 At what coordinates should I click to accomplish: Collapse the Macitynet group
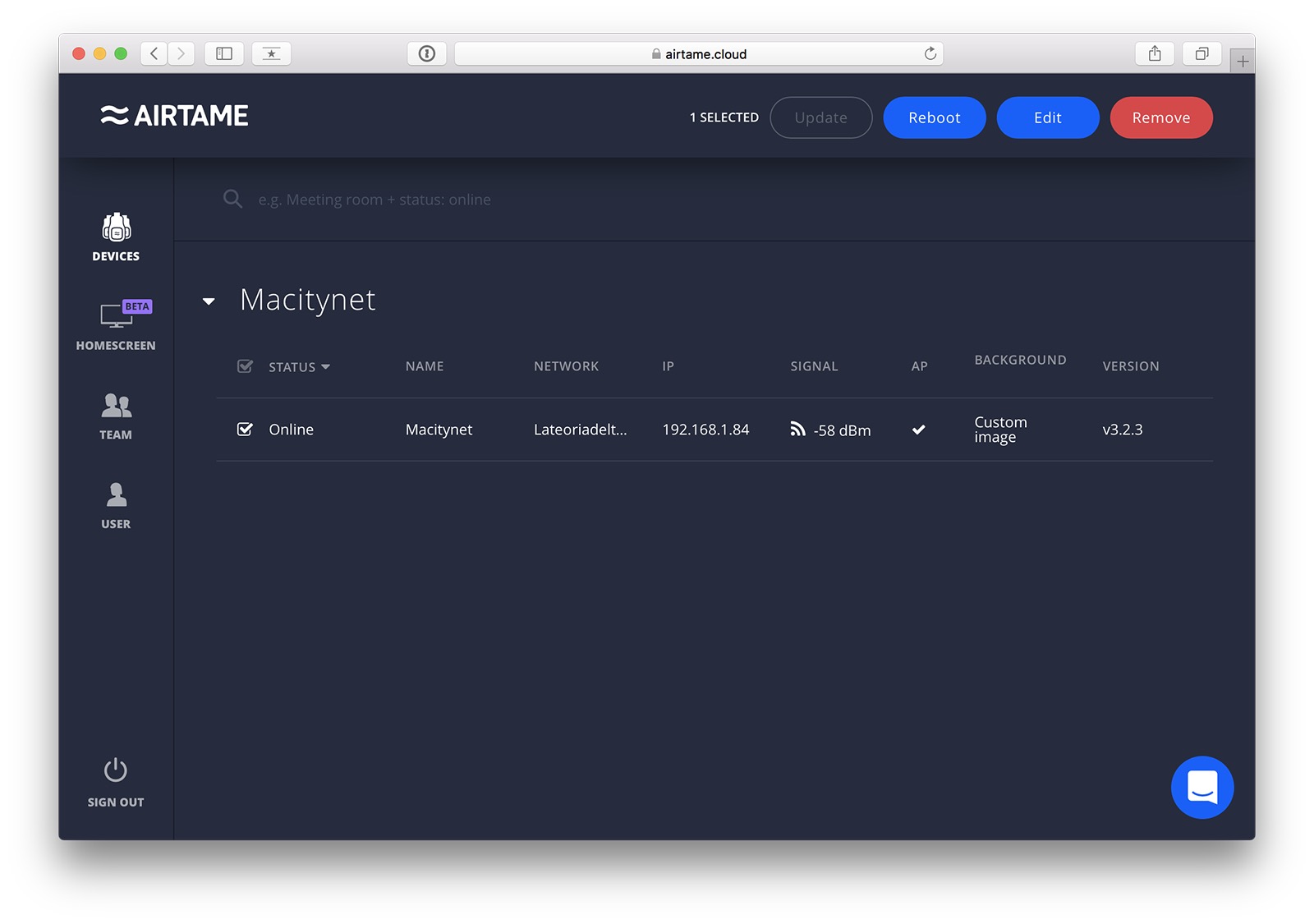(209, 301)
